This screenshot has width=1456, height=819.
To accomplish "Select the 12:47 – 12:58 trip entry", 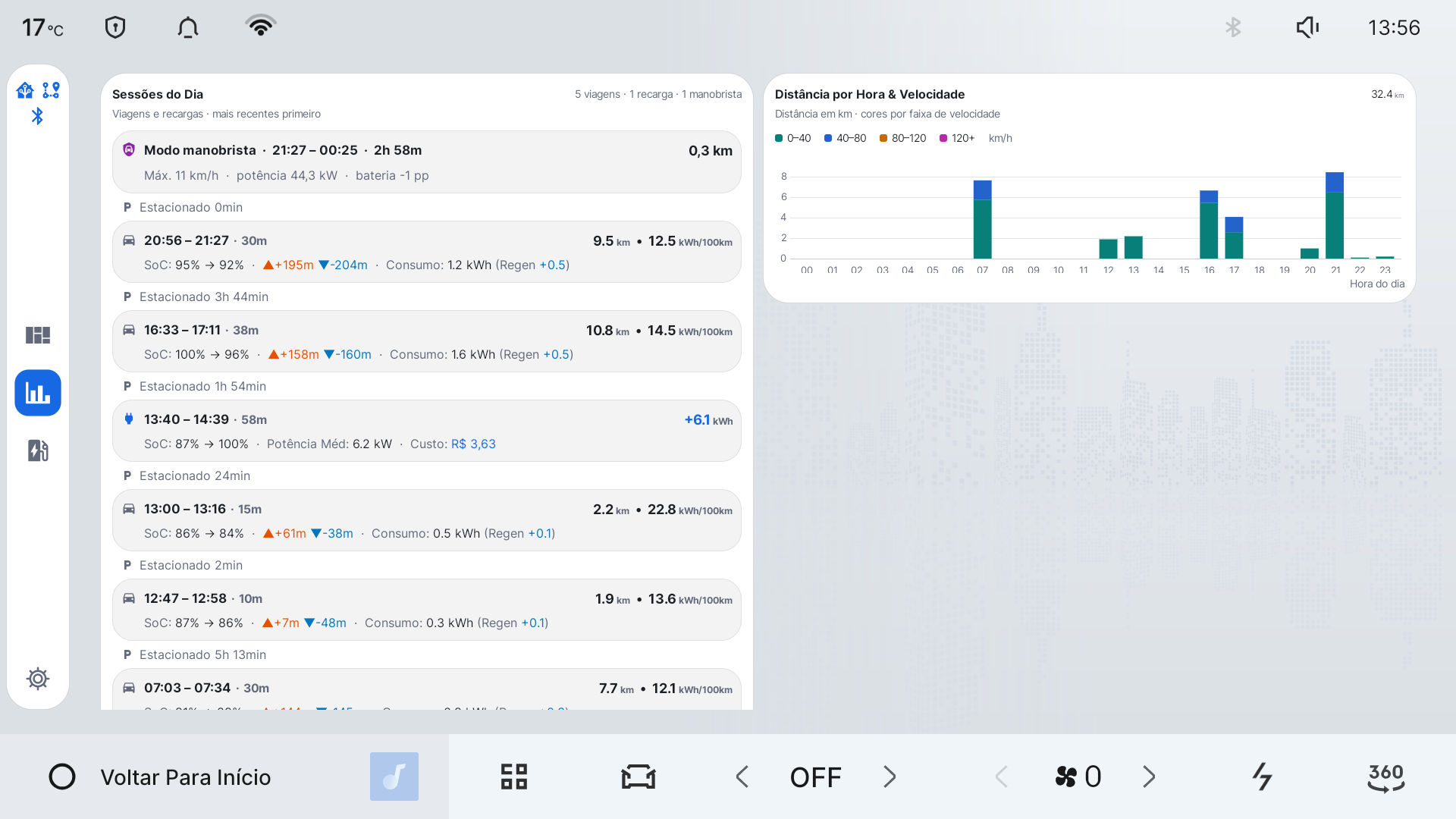I will click(427, 610).
